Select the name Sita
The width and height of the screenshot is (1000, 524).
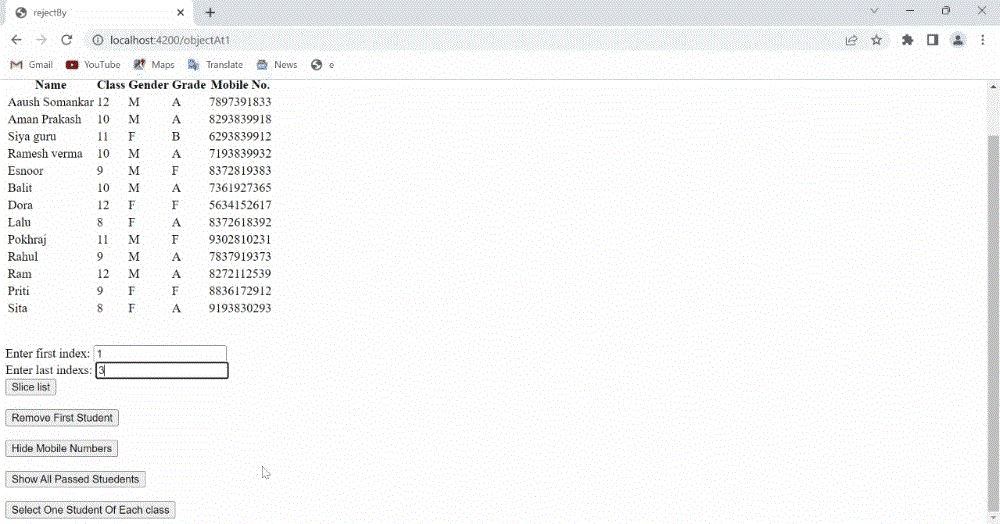click(x=17, y=309)
